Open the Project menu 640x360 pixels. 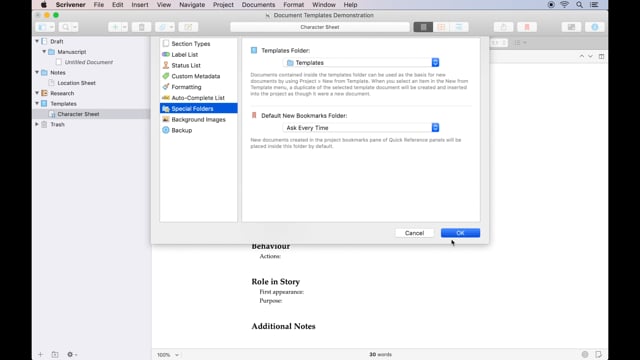[223, 5]
